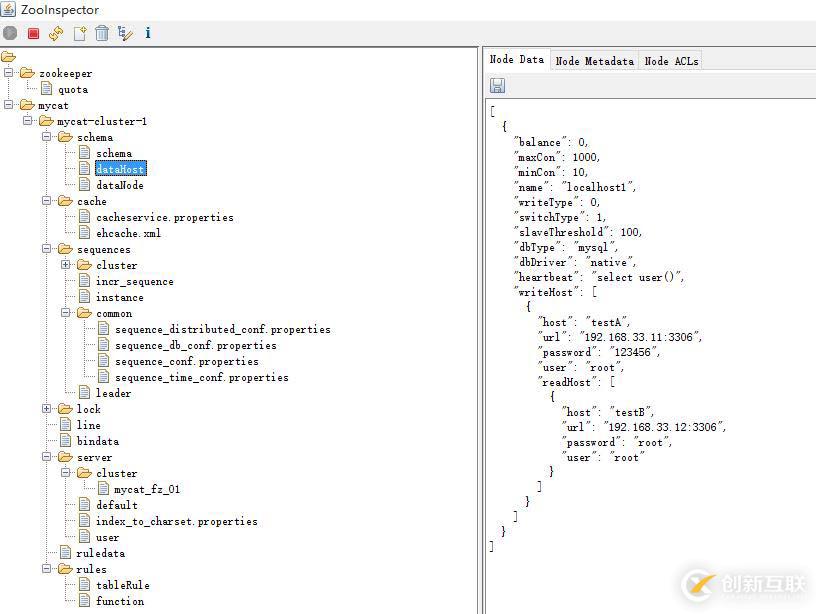Click the grey Connect toolbar icon
This screenshot has width=816, height=614.
[x=10, y=34]
